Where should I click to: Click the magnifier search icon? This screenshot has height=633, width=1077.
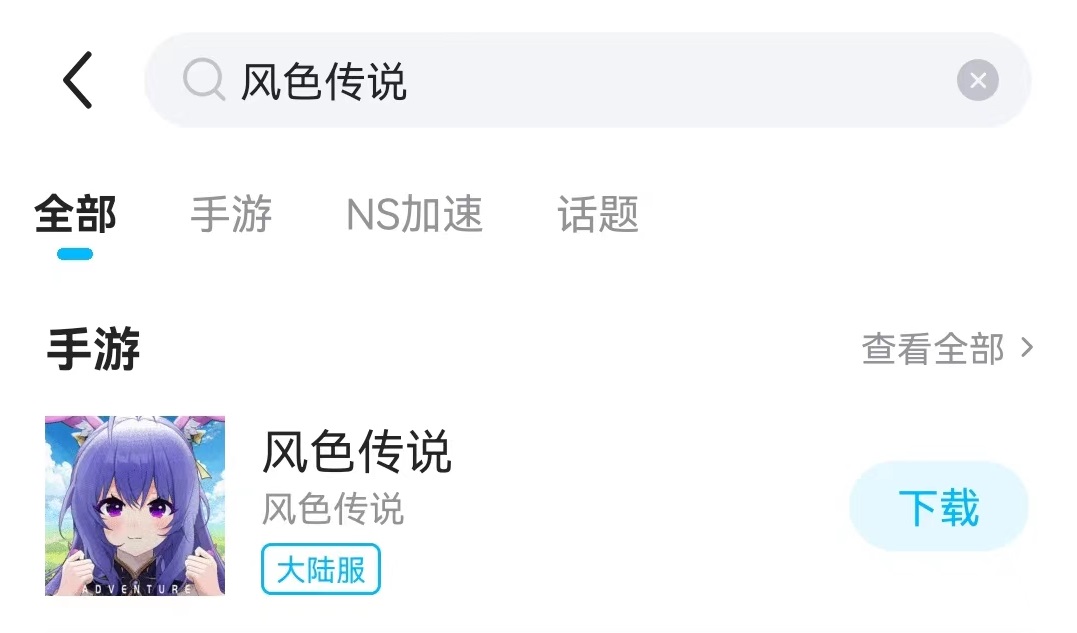[204, 81]
